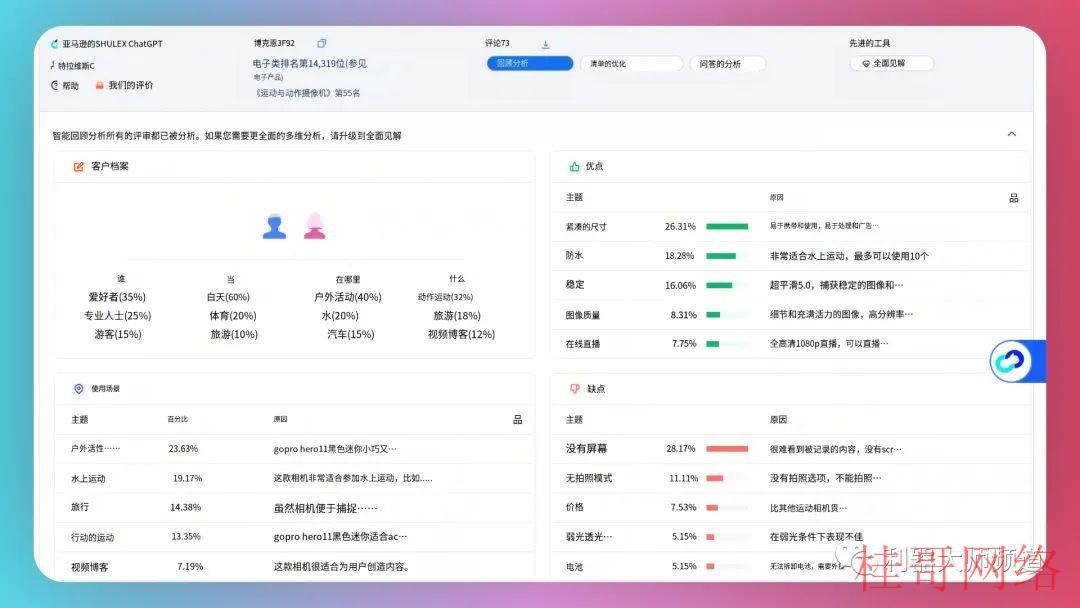Screen dimensions: 1080x608
Task: Click the SHULEX ChatGPT logo icon
Action: pos(54,43)
